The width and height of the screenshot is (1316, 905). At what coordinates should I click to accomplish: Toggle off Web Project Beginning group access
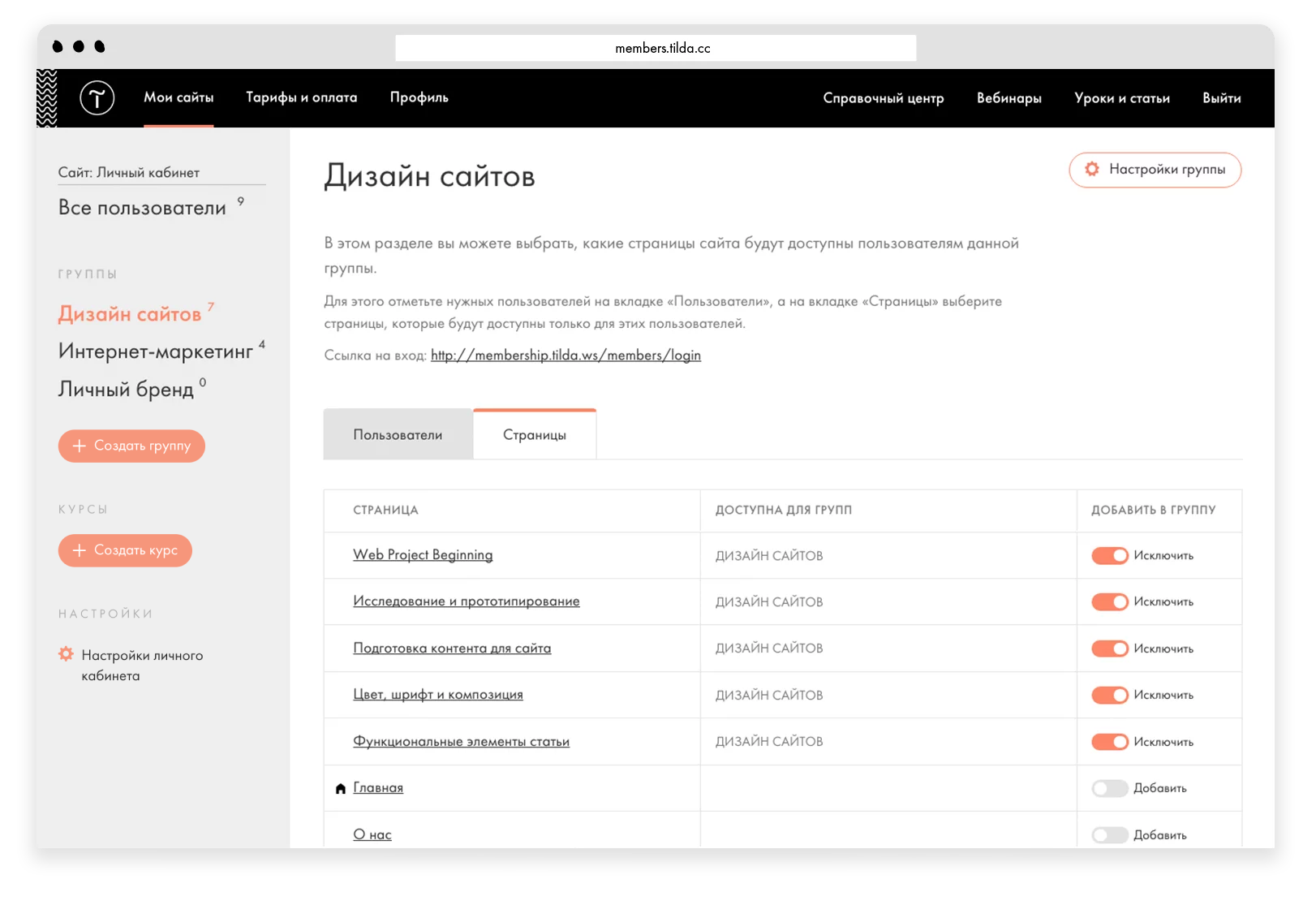pyautogui.click(x=1110, y=556)
